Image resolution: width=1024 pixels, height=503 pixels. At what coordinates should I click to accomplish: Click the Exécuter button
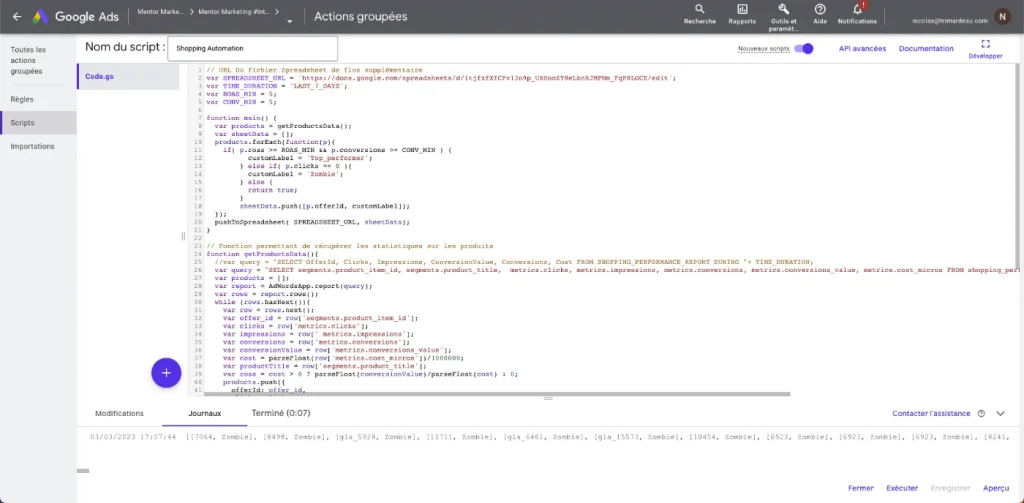pyautogui.click(x=902, y=488)
